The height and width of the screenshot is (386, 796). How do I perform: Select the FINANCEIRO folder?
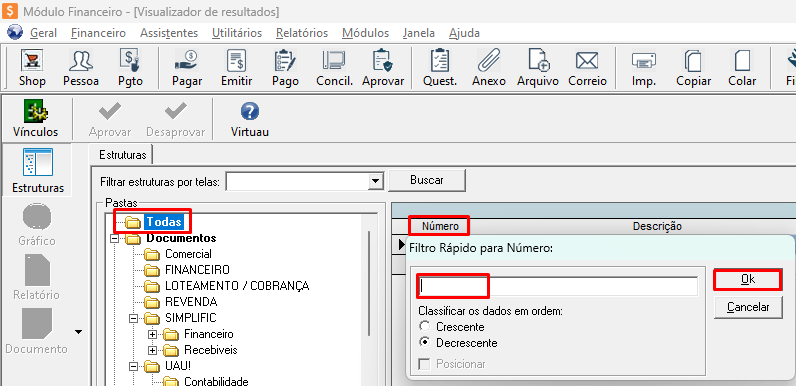click(197, 270)
